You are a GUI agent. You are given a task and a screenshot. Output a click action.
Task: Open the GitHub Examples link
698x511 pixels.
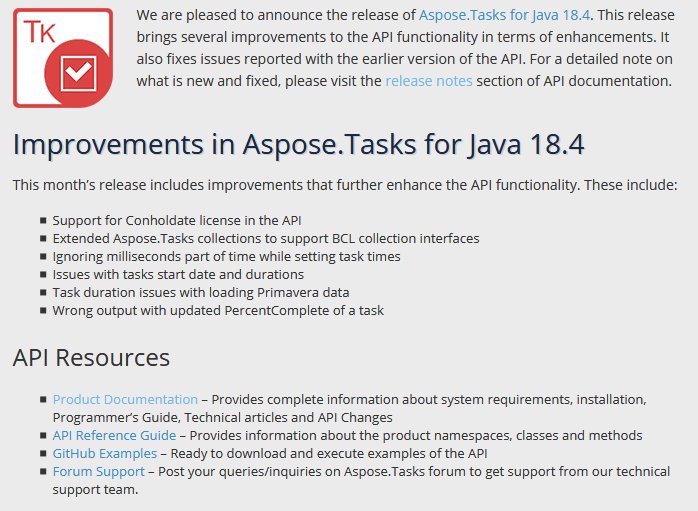[x=105, y=453]
